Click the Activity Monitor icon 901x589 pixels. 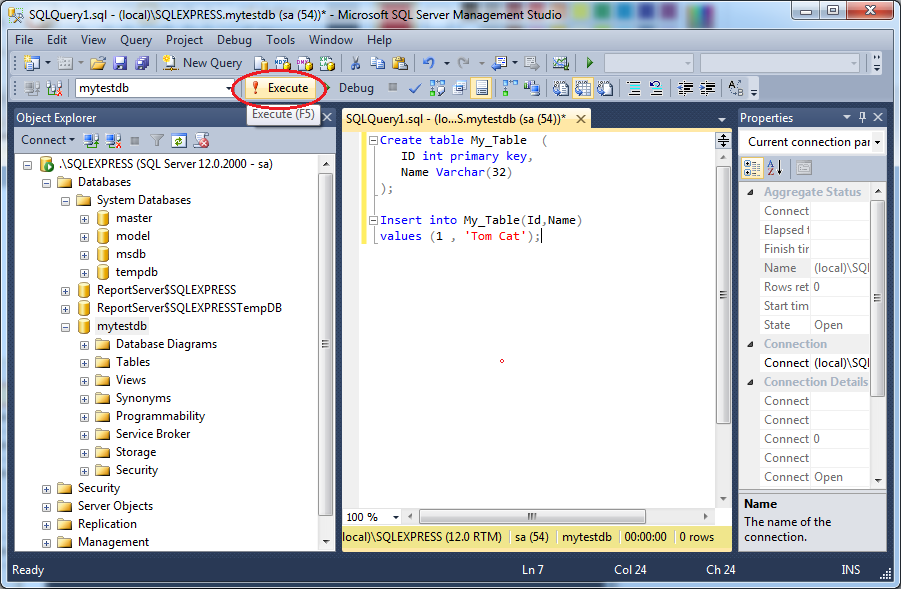click(560, 63)
